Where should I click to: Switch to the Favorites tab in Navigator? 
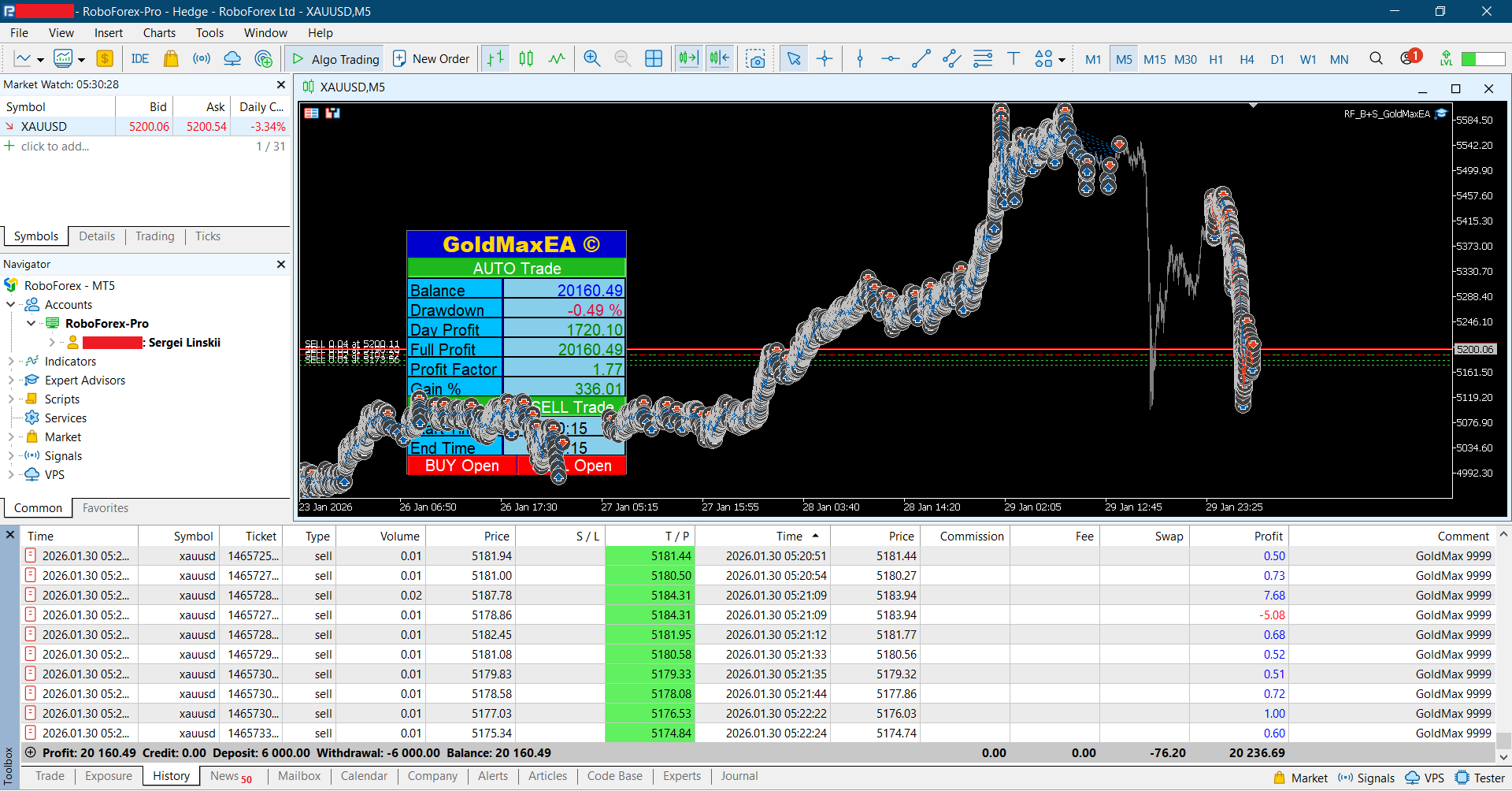coord(106,508)
